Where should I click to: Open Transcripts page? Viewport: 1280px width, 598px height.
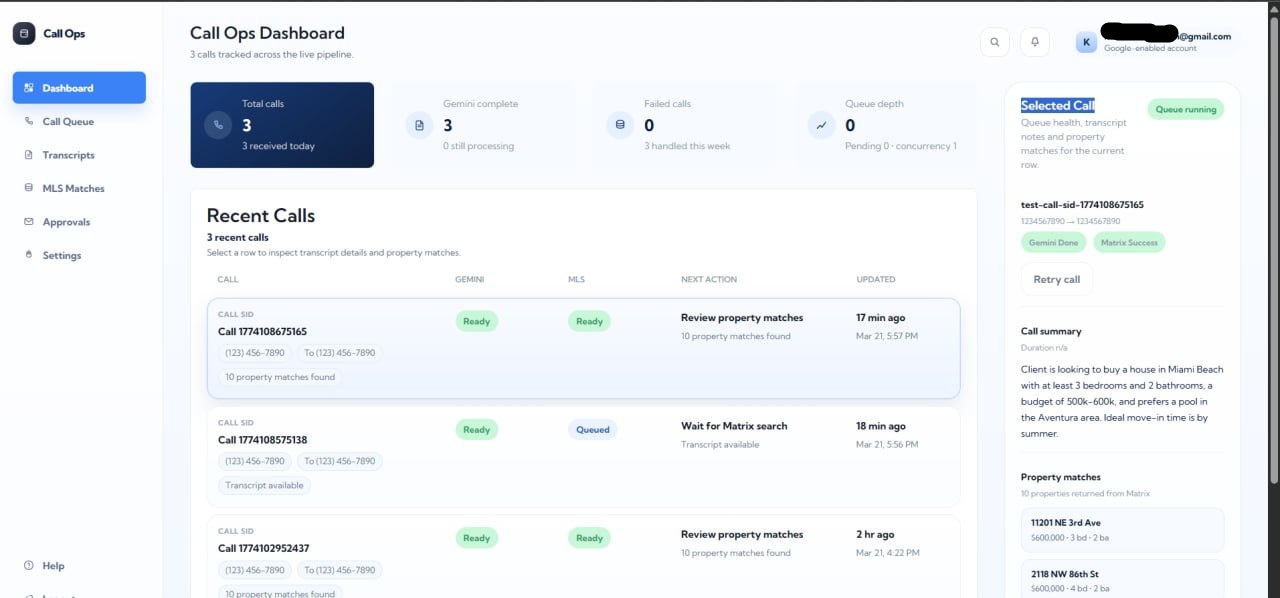pyautogui.click(x=79, y=155)
